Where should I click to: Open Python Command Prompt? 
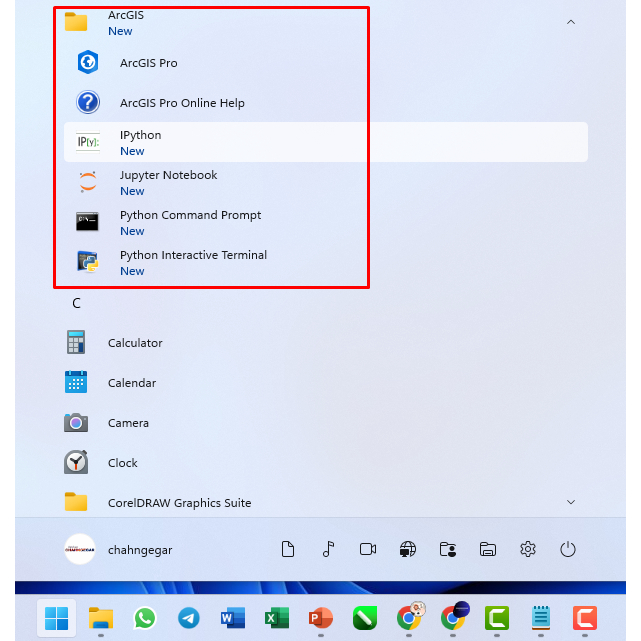(190, 222)
